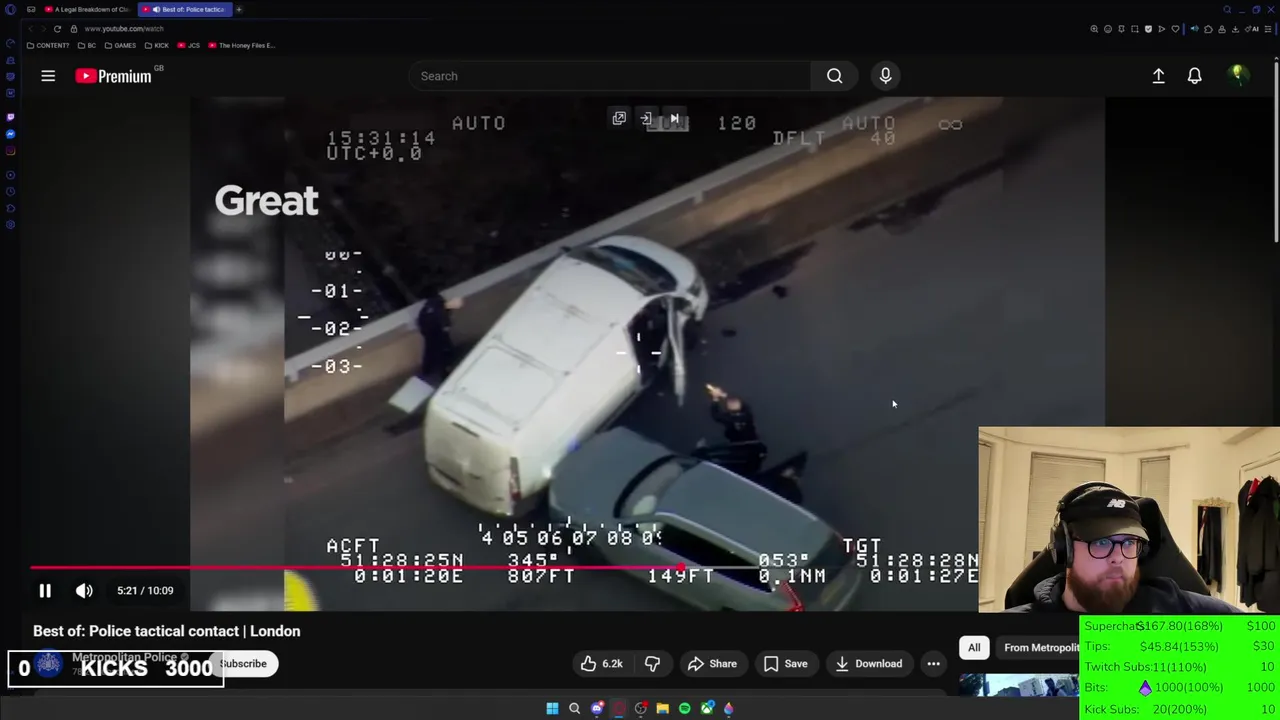
Task: Select the Best of: Police tactical tab
Action: 187,9
